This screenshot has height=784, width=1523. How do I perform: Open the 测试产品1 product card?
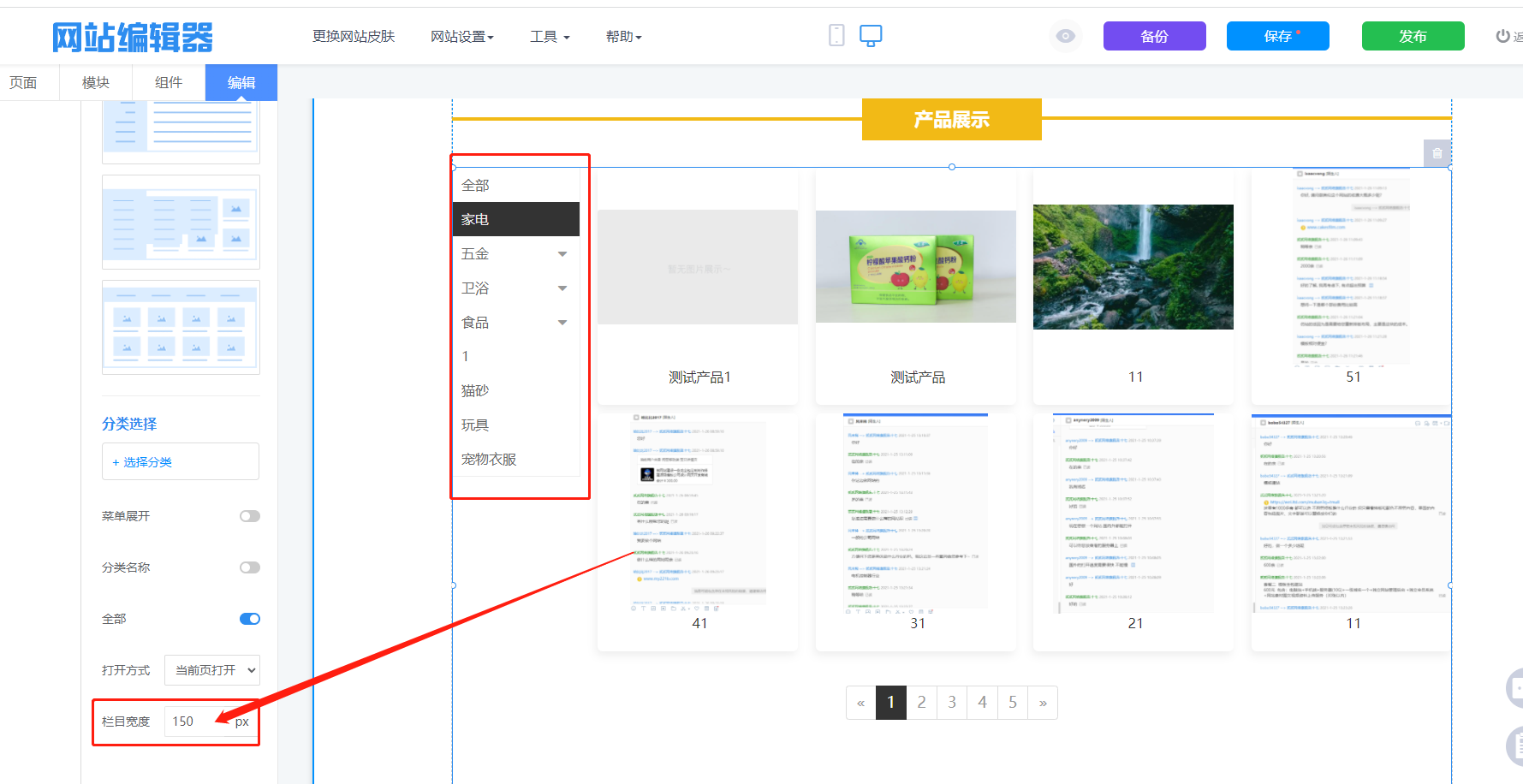coord(698,287)
